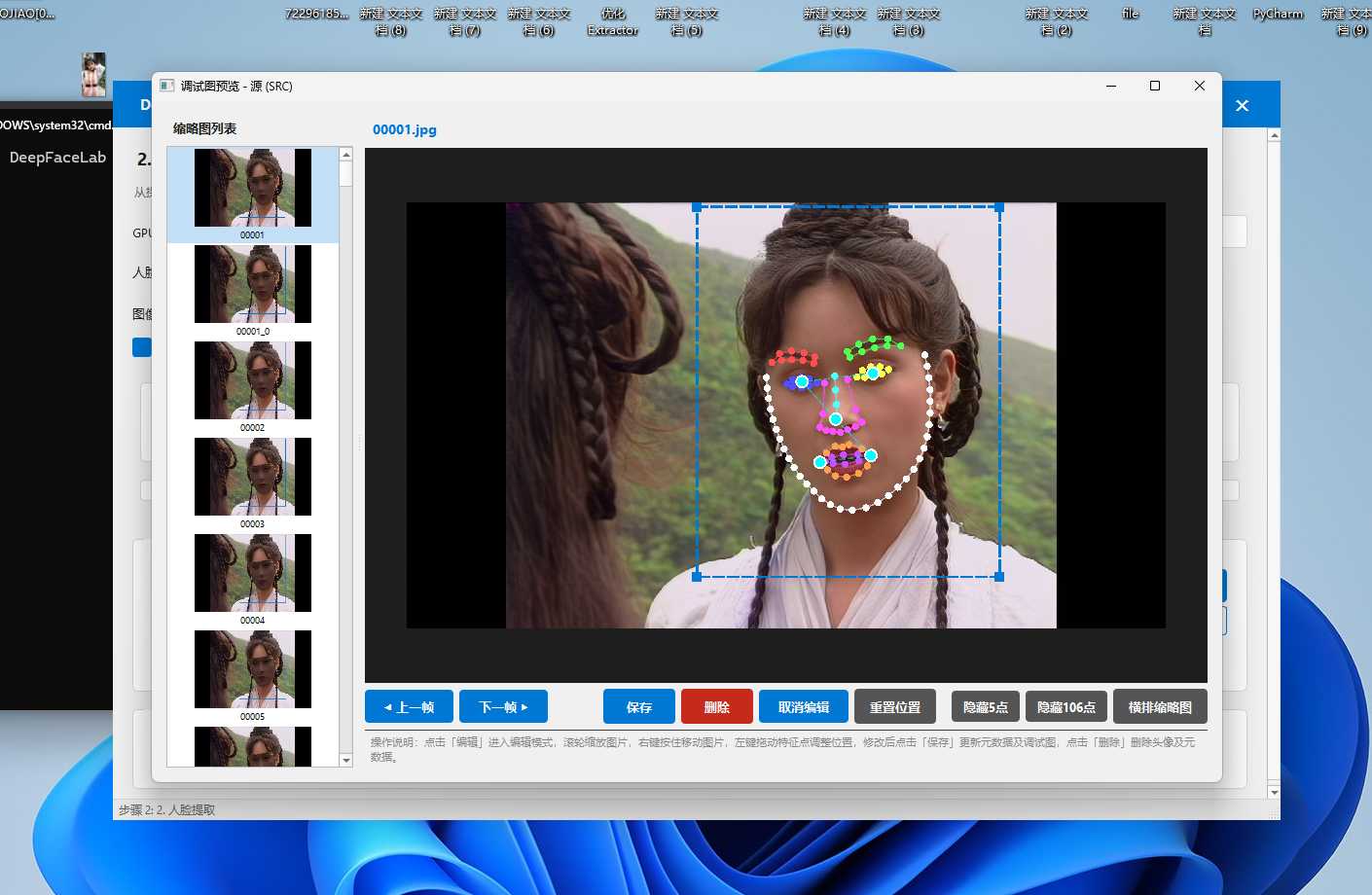The image size is (1372, 895).
Task: Advance to next frame with 下一帧 button
Action: click(x=503, y=707)
